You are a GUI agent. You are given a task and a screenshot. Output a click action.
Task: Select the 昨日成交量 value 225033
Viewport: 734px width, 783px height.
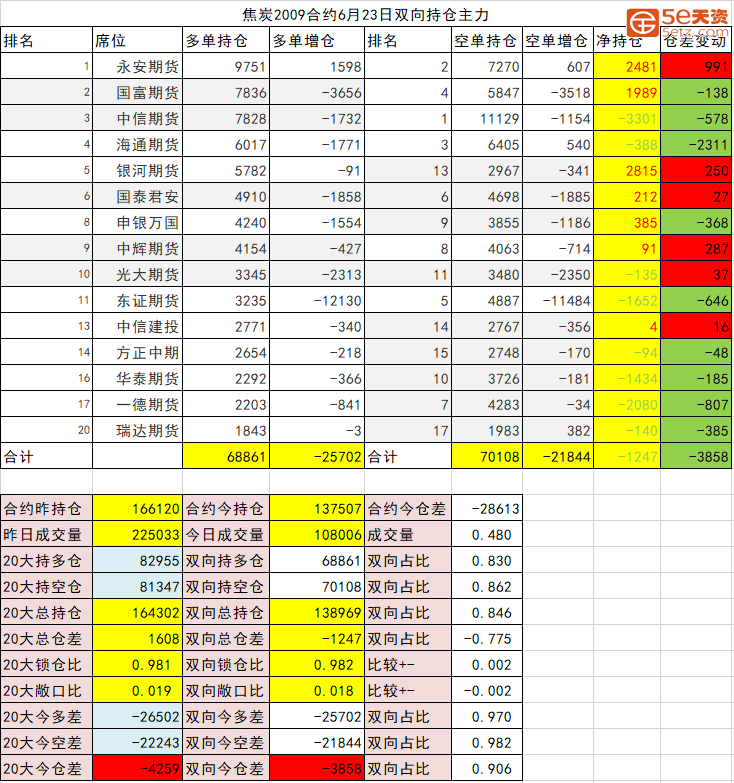pos(137,534)
